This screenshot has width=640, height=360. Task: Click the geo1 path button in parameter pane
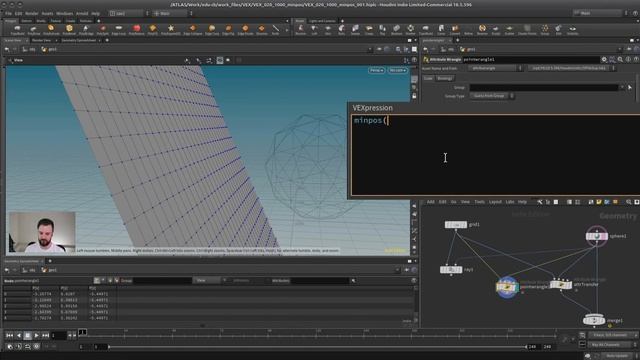tap(468, 49)
